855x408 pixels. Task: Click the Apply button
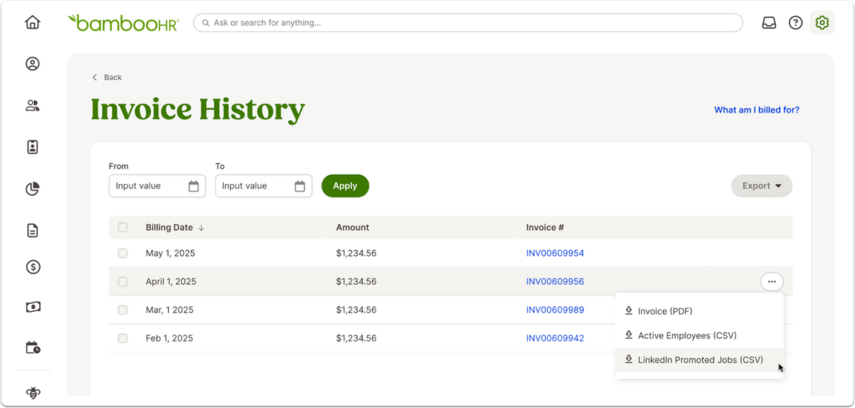[x=345, y=186]
